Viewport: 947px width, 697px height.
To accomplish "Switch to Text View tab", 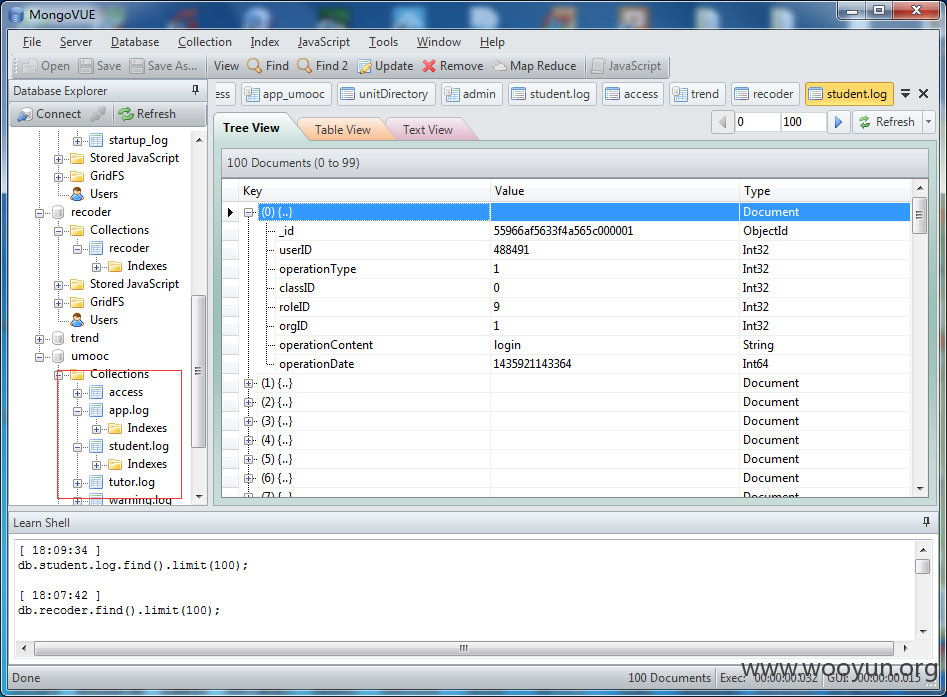I will tap(428, 130).
